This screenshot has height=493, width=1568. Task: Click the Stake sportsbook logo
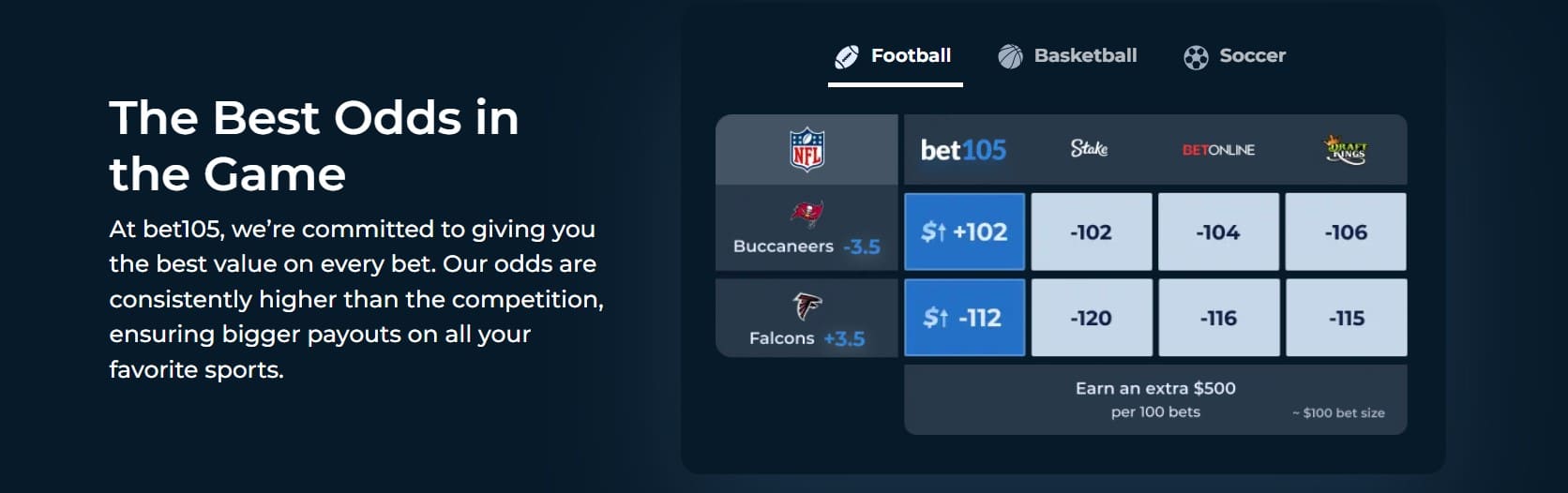[1090, 149]
